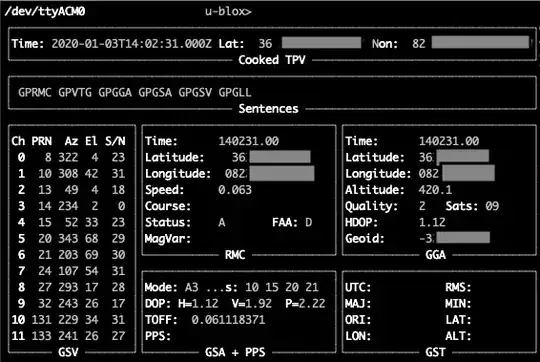The height and width of the screenshot is (362, 540).
Task: Click the GPGSV sentence name
Action: pos(195,92)
